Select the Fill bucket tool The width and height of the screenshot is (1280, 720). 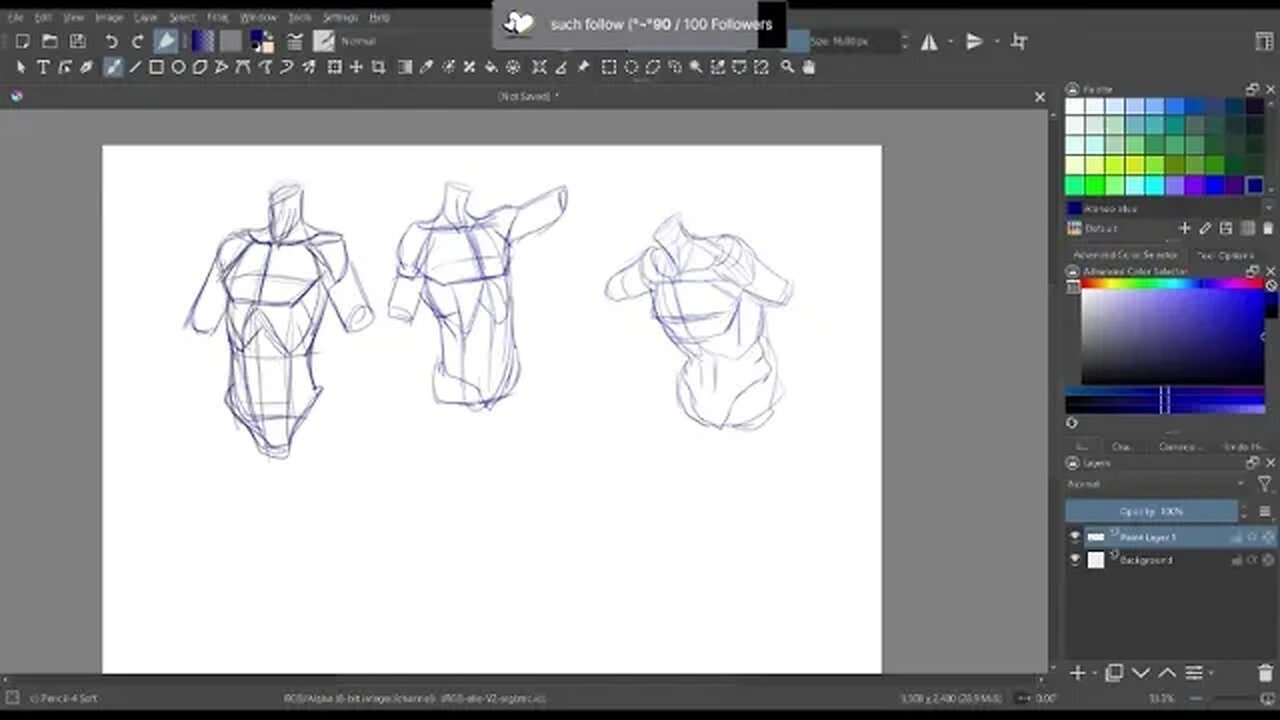pos(491,67)
